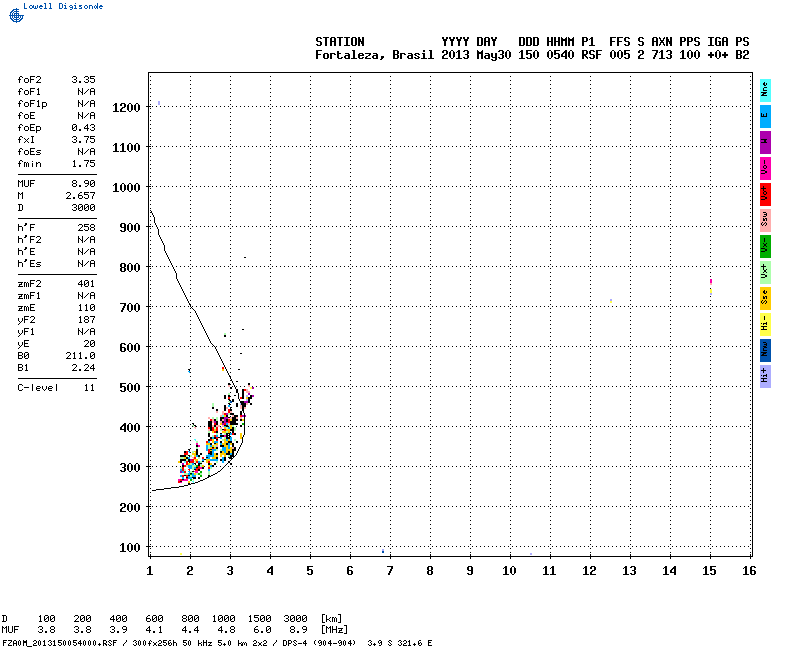Select the purple W legend swatch
Screen dimensions: 800x650
[x=765, y=142]
